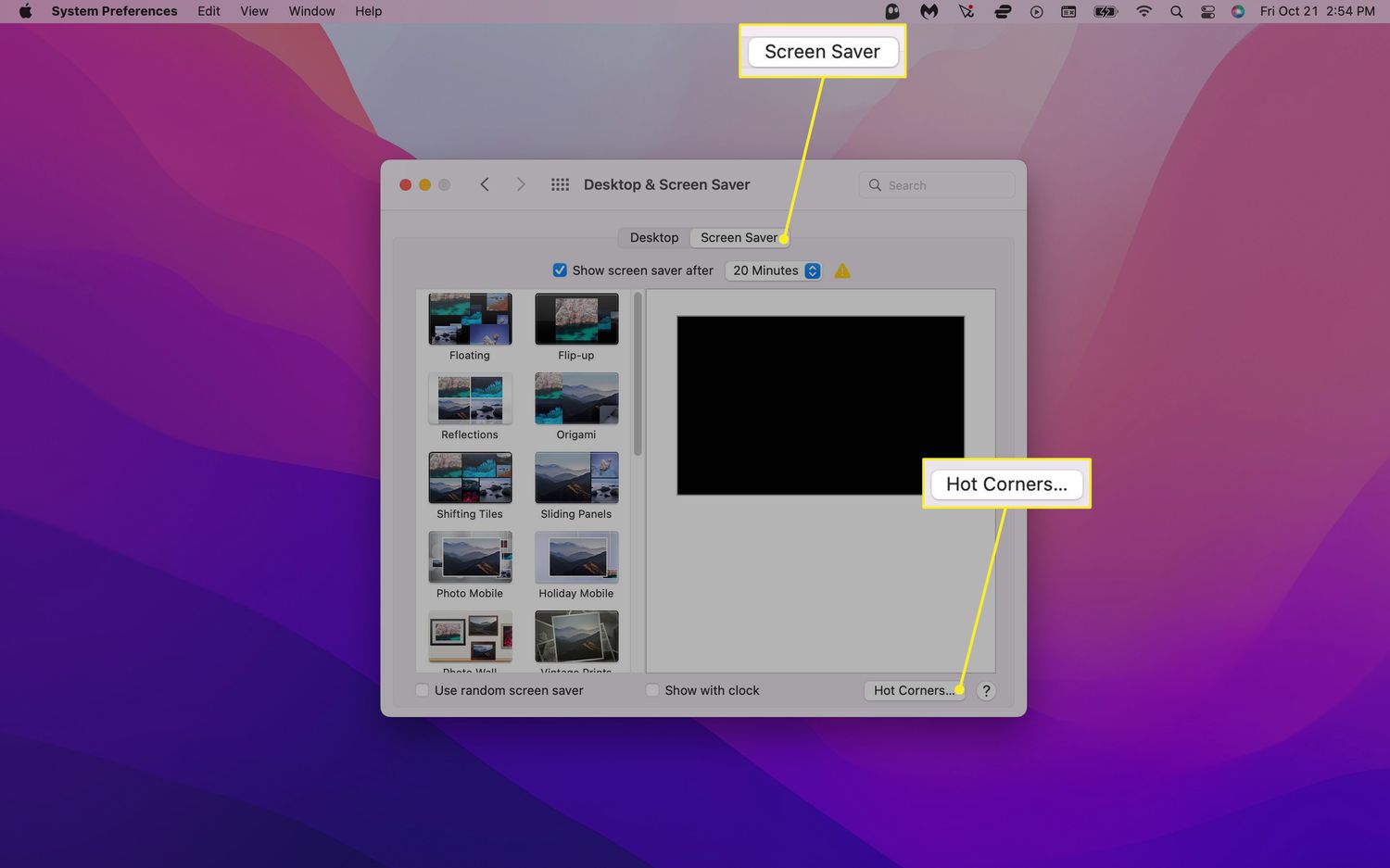Enable Use random screen saver
This screenshot has height=868, width=1390.
pos(423,690)
